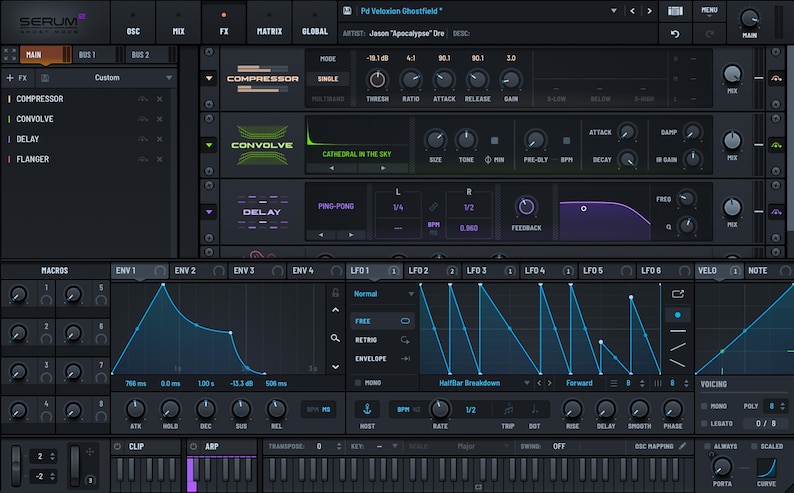
Task: Load previous Convolve impulse response
Action: tap(332, 168)
